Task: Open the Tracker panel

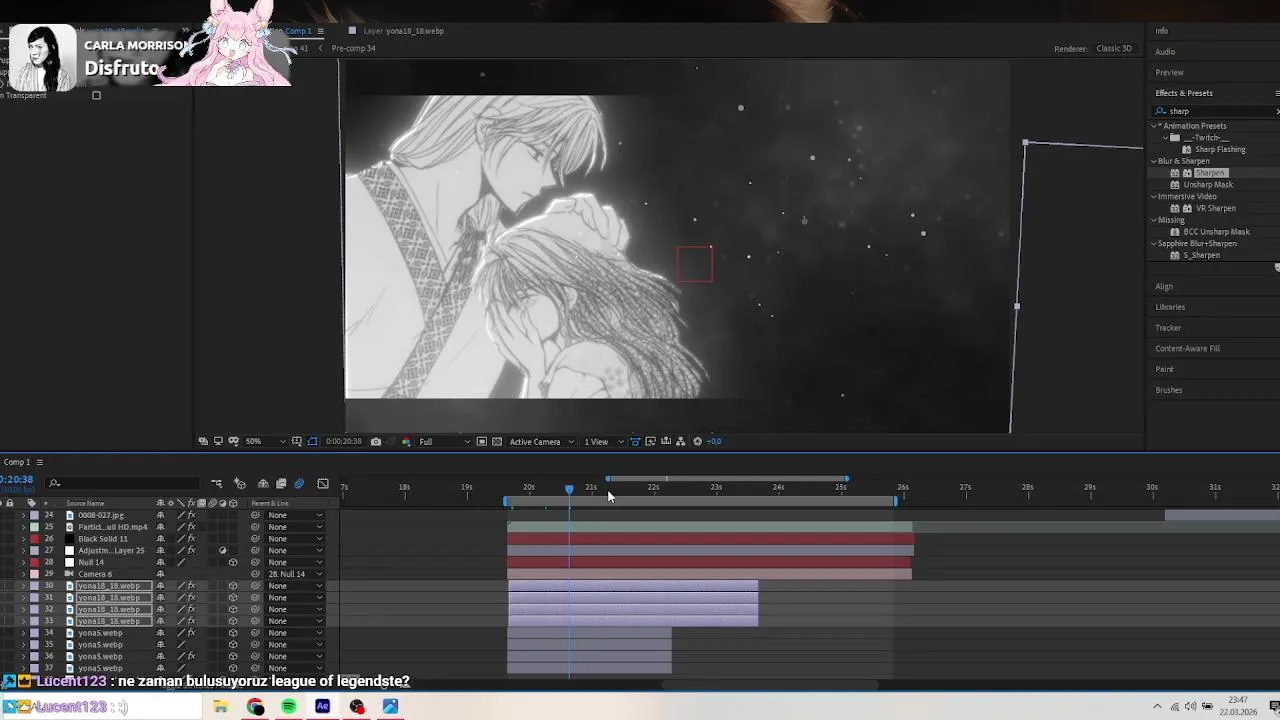Action: point(1168,328)
